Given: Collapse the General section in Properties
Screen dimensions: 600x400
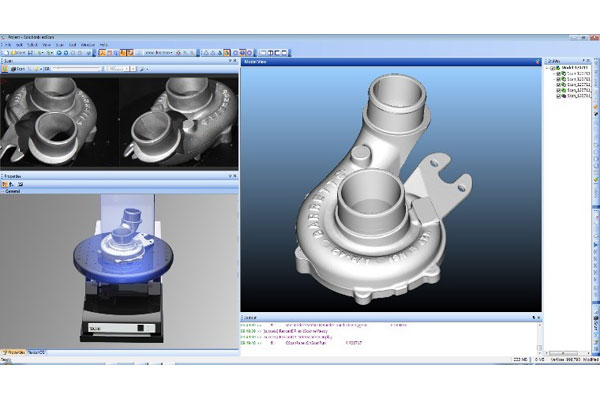Looking at the screenshot, I should click(2, 191).
